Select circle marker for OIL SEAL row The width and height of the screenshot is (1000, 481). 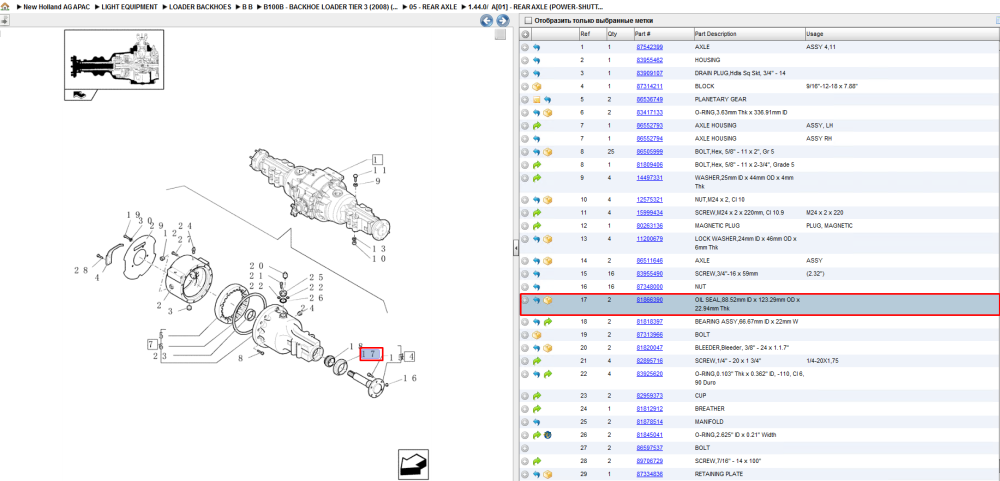(525, 300)
